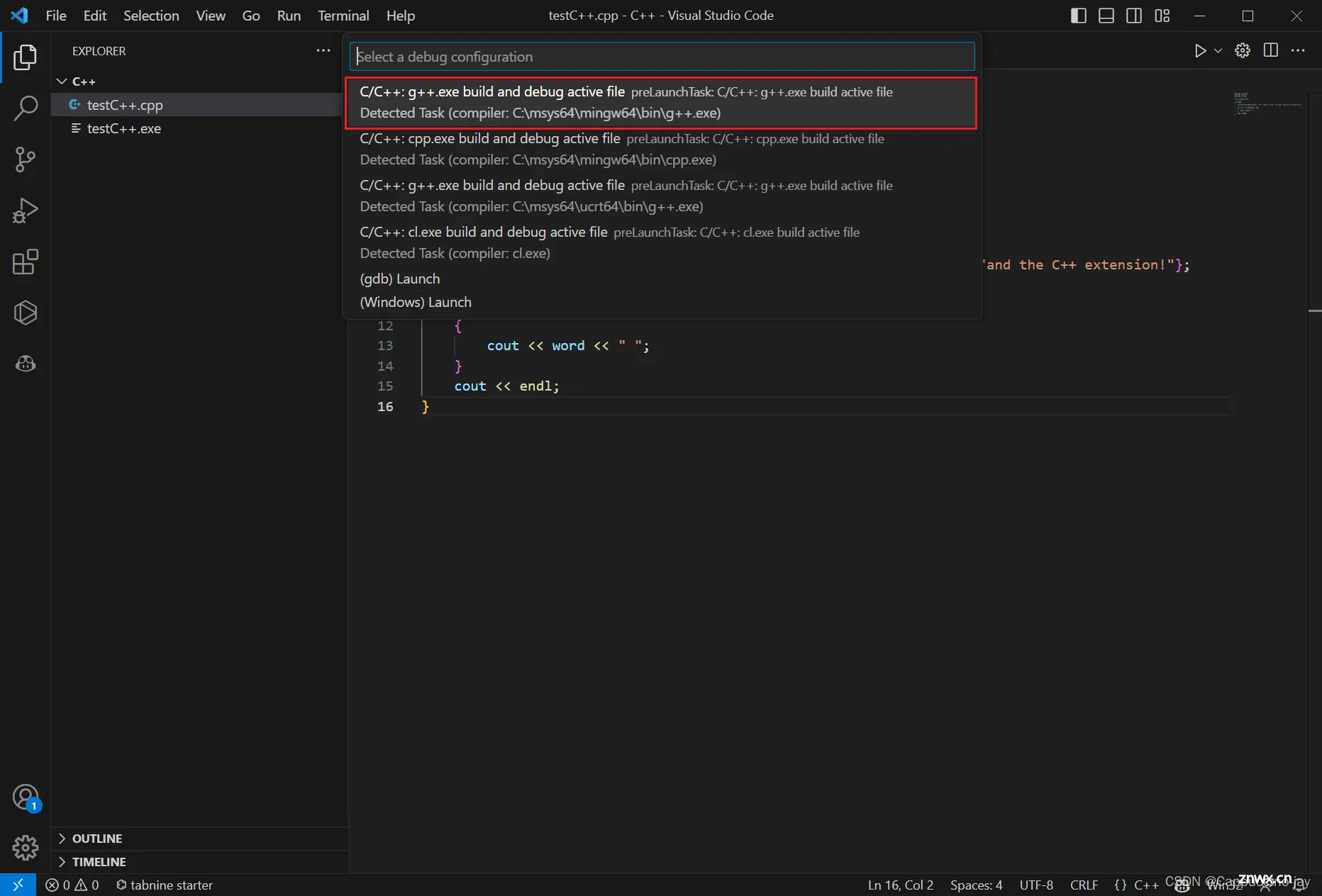Open the Run menu
Viewport: 1322px width, 896px height.
pyautogui.click(x=289, y=16)
